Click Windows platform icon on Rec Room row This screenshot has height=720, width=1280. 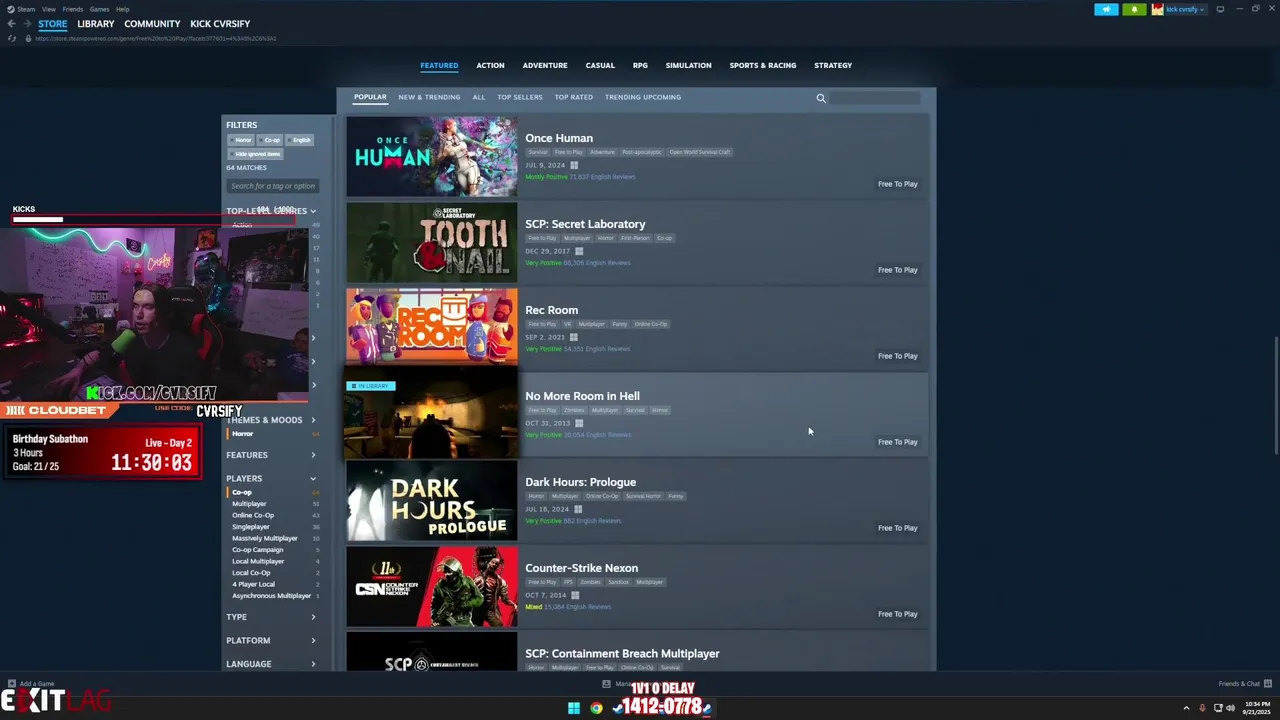coord(573,337)
